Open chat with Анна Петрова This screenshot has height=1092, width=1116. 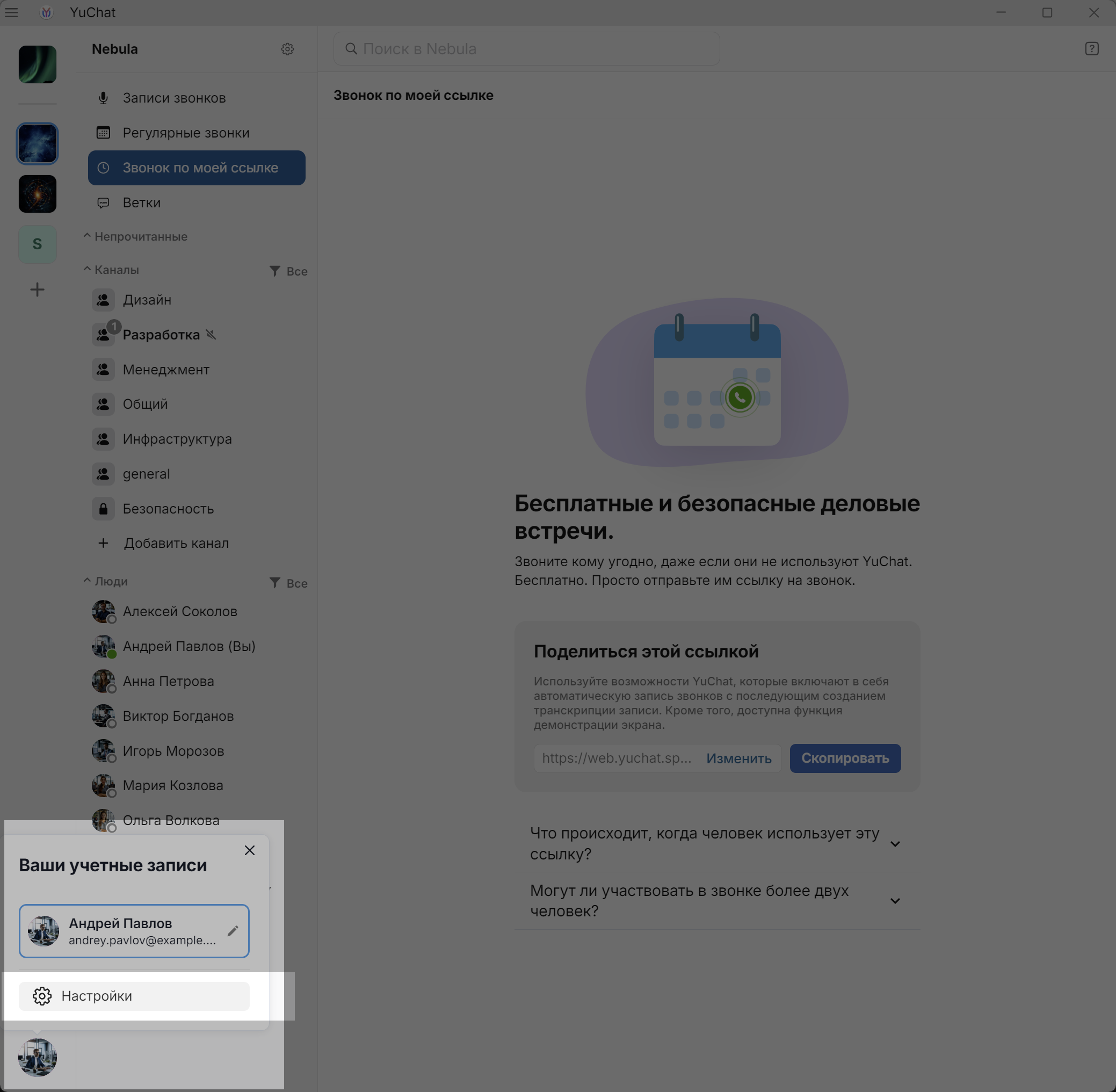pyautogui.click(x=196, y=682)
